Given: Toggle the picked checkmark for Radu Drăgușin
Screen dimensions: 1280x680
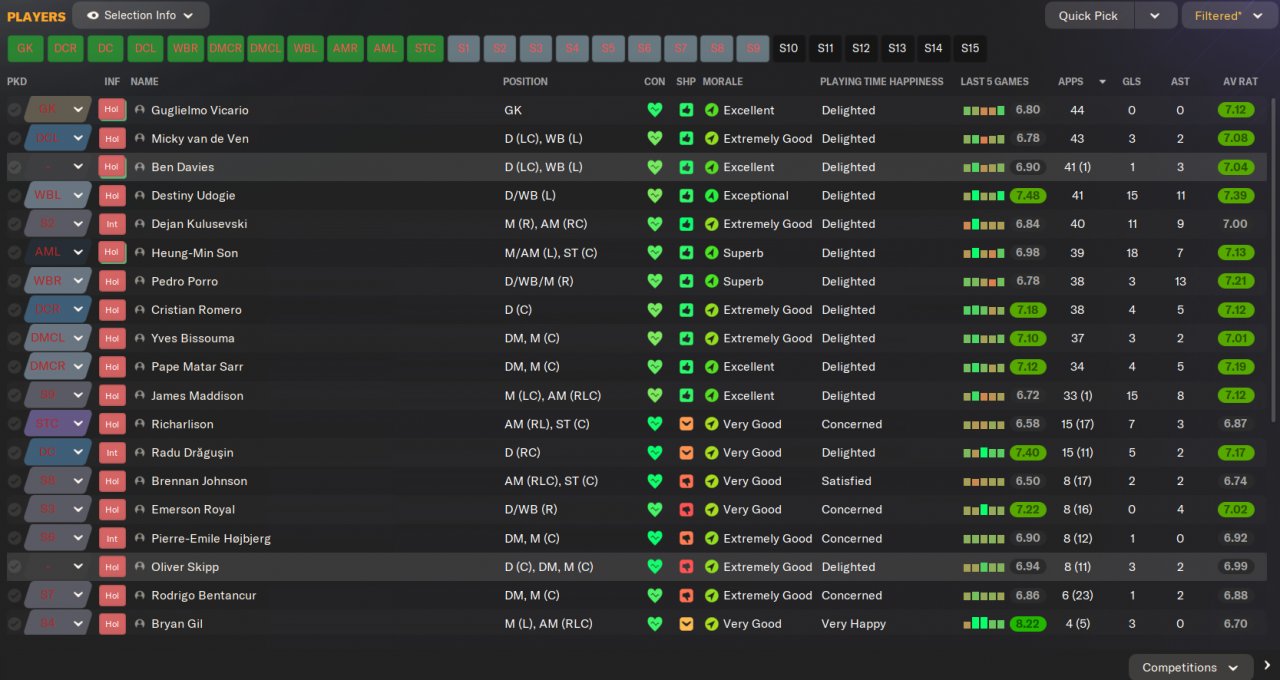Looking at the screenshot, I should [14, 452].
